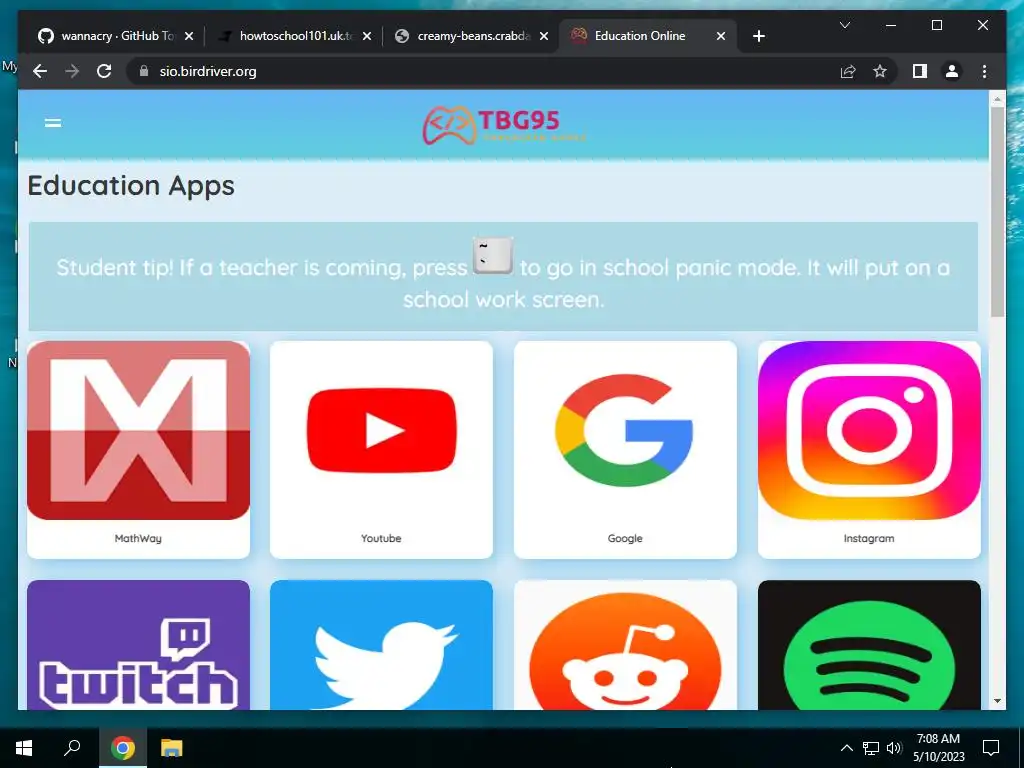Go forward in browser history
The height and width of the screenshot is (768, 1024).
(72, 71)
